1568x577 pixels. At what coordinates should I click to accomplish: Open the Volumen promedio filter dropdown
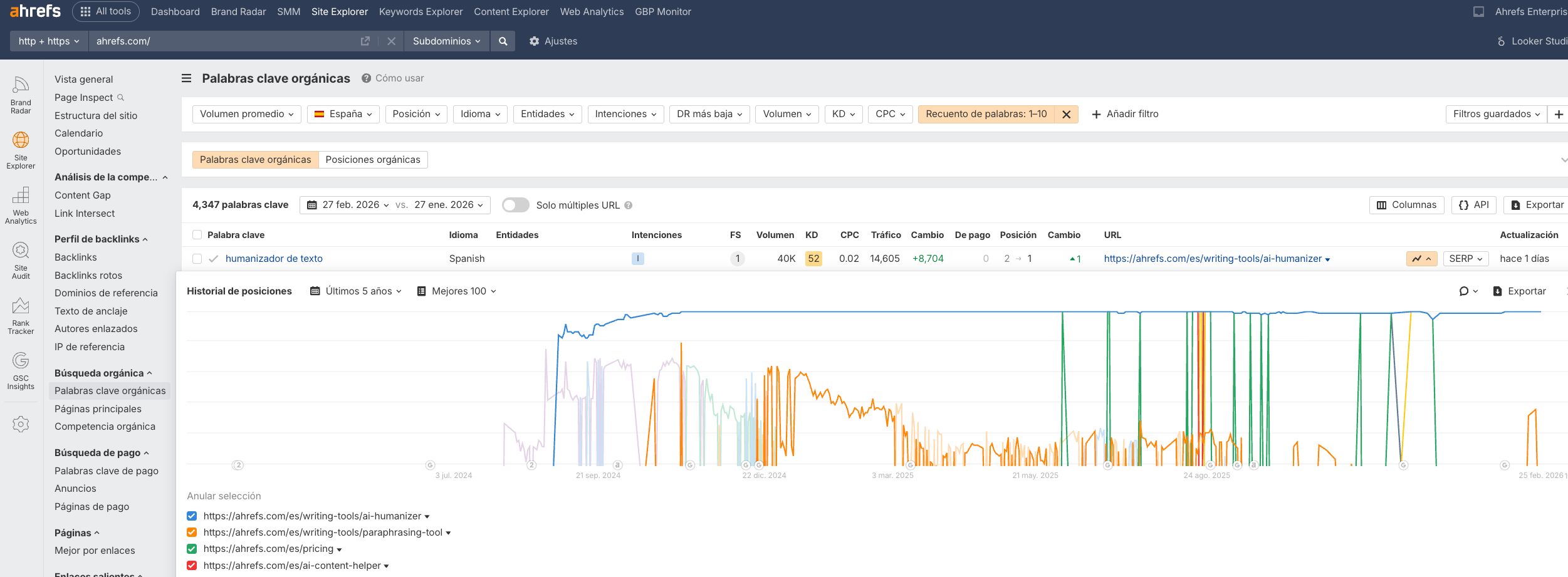click(246, 114)
